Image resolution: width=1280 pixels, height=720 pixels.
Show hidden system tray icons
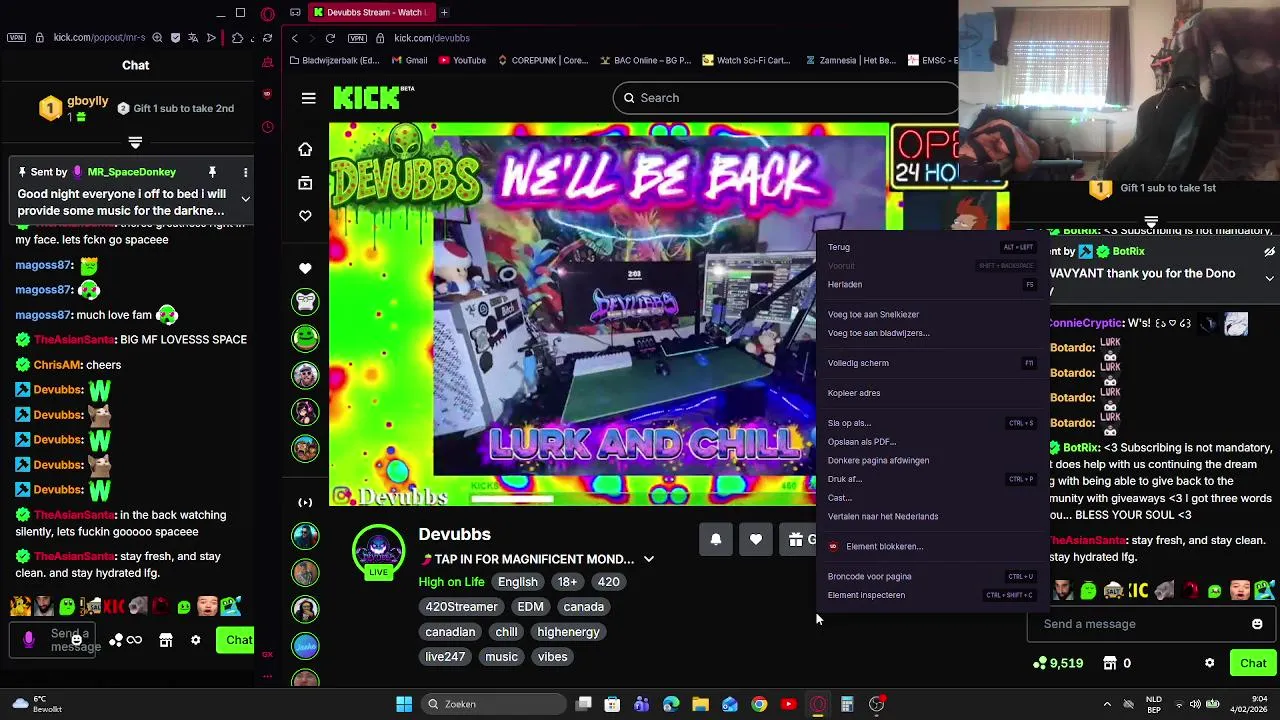tap(1106, 704)
